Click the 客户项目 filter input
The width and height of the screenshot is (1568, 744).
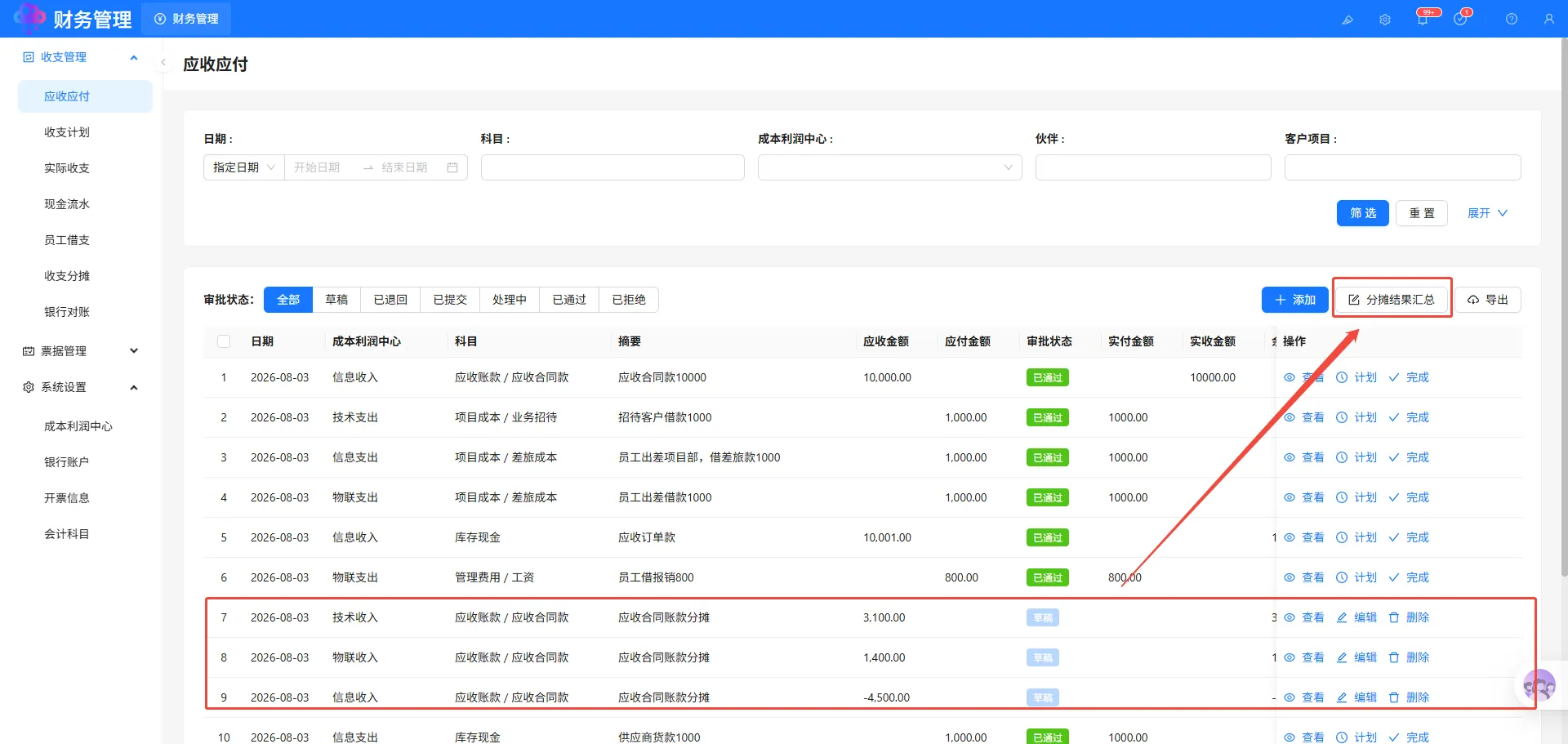tap(1402, 167)
